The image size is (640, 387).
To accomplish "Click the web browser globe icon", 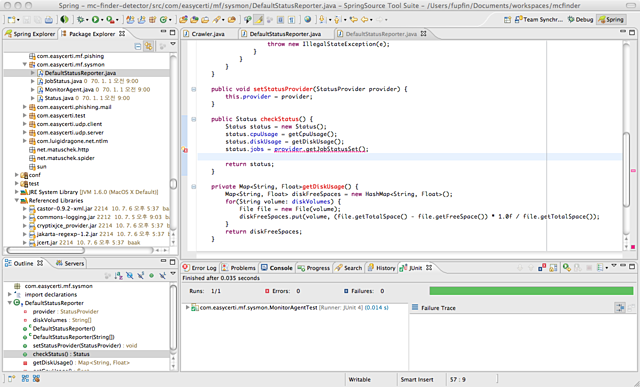I will click(x=308, y=19).
